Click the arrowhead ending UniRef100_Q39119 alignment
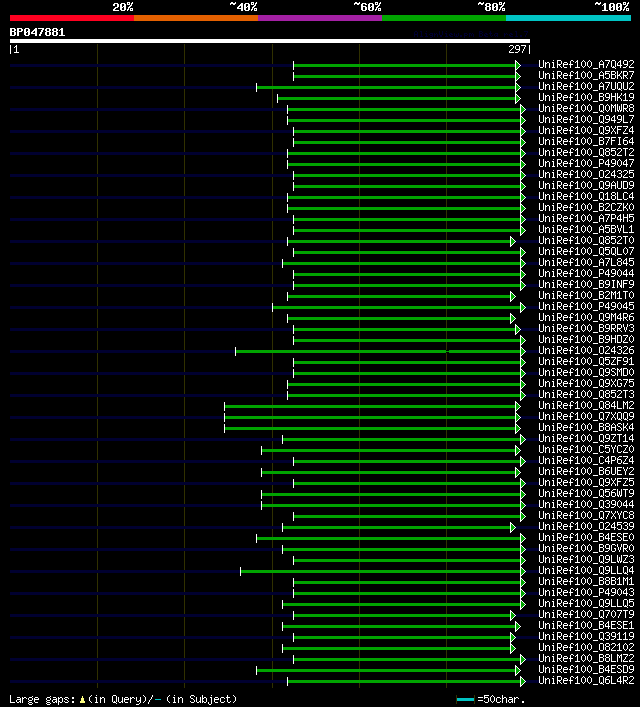The height and width of the screenshot is (707, 640). (513, 638)
